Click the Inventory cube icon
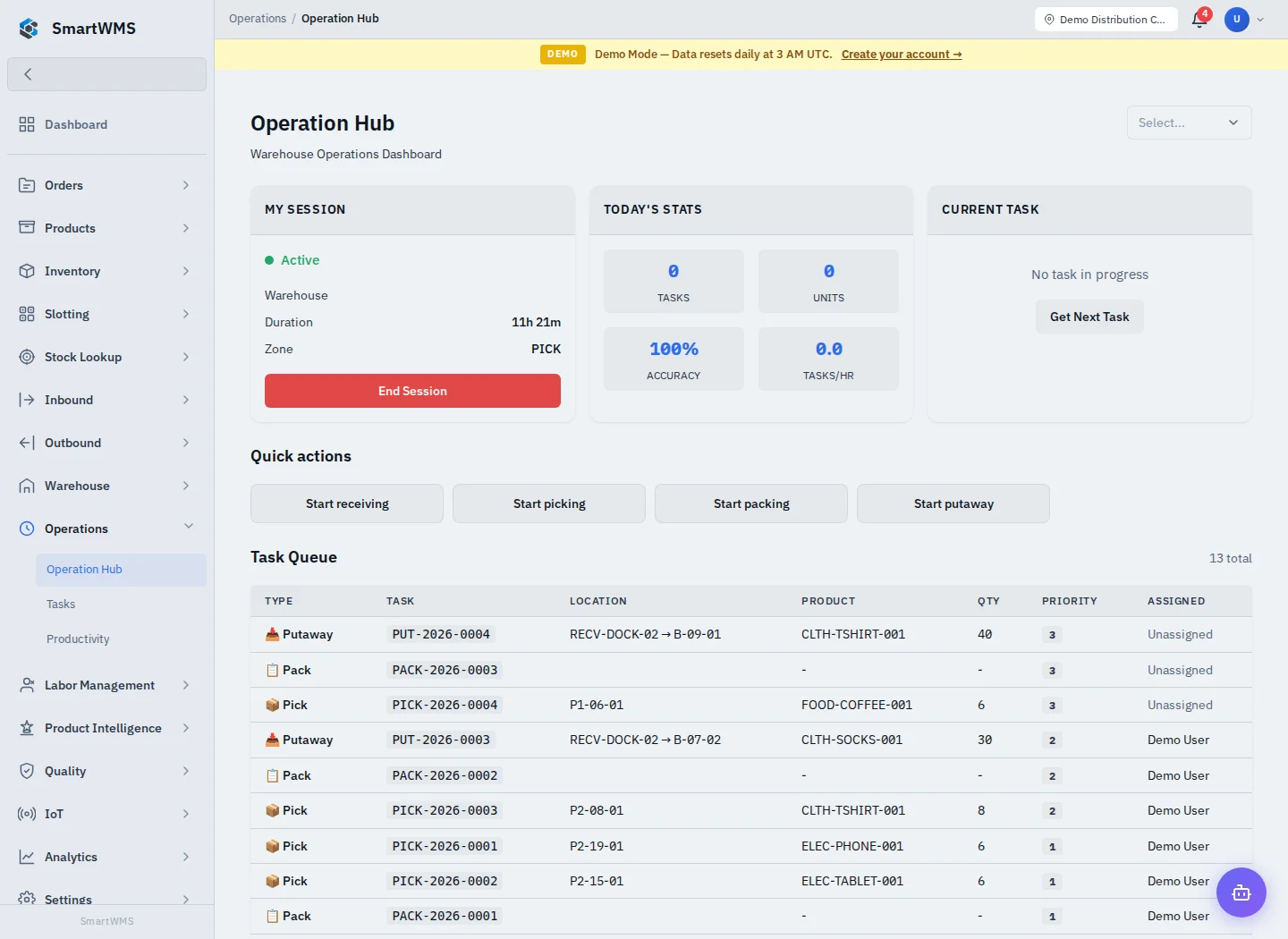Screen dimensions: 1288x939 point(27,271)
